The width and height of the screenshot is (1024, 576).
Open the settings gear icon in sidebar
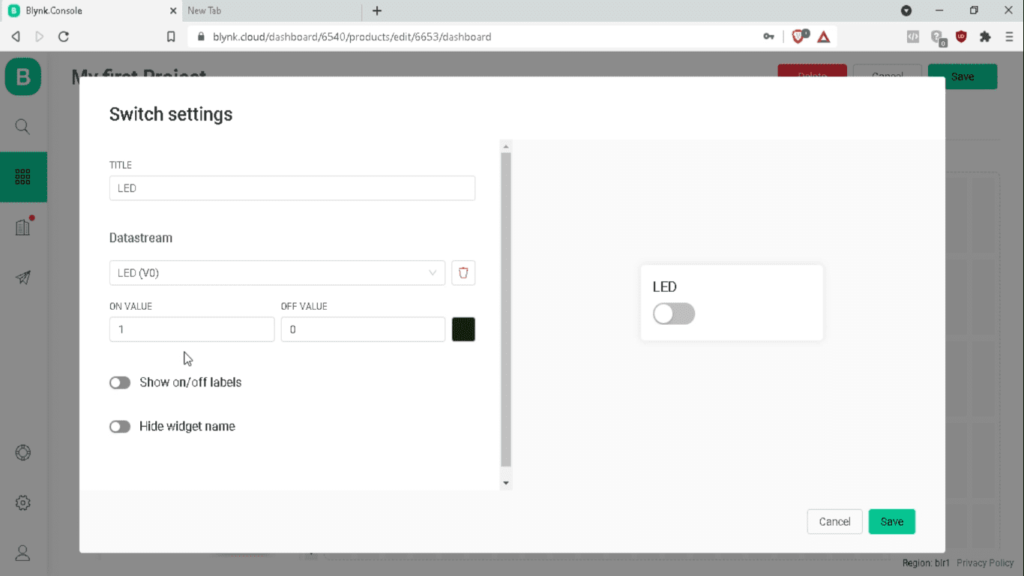(23, 502)
